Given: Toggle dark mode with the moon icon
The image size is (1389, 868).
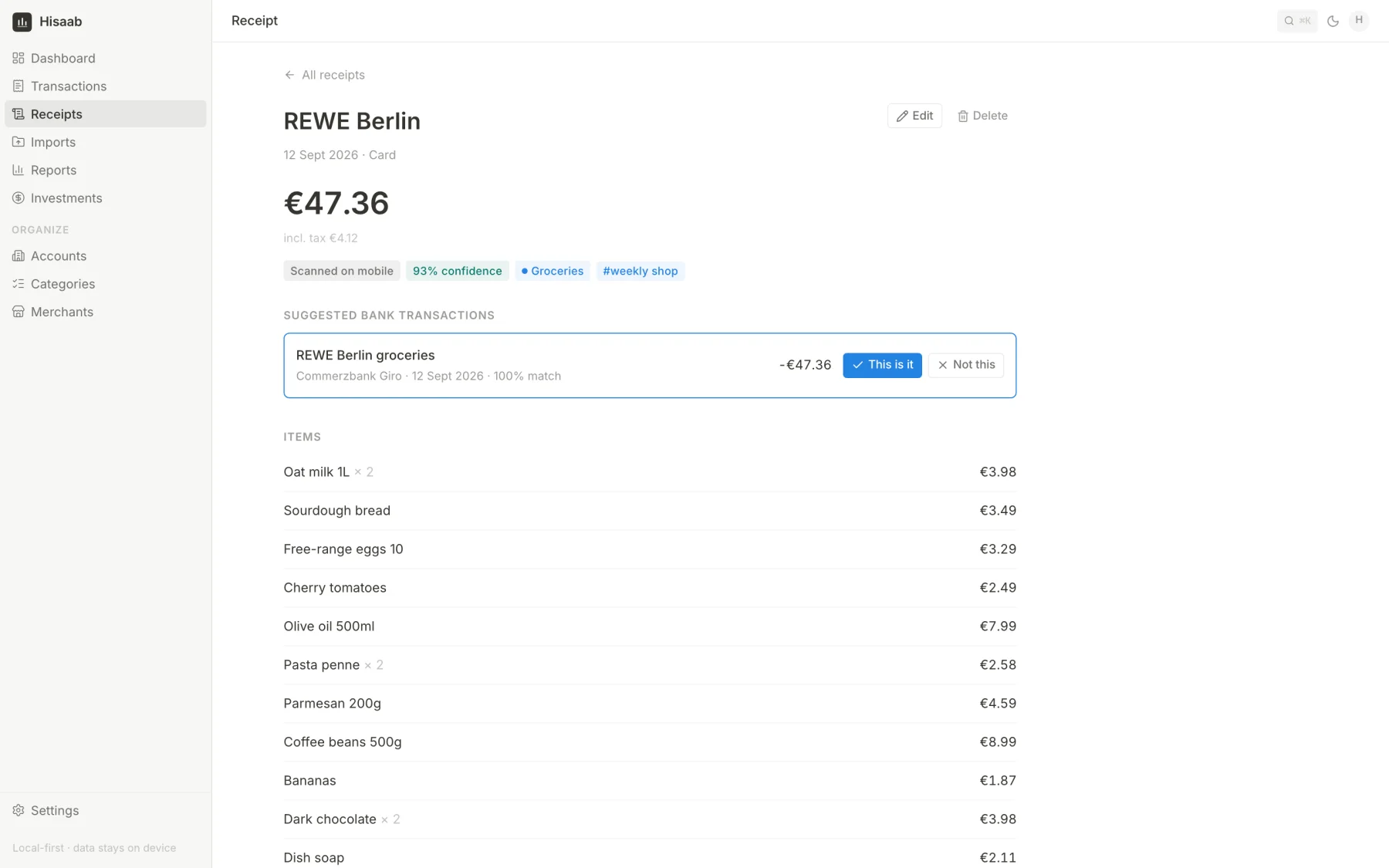Looking at the screenshot, I should (x=1333, y=21).
